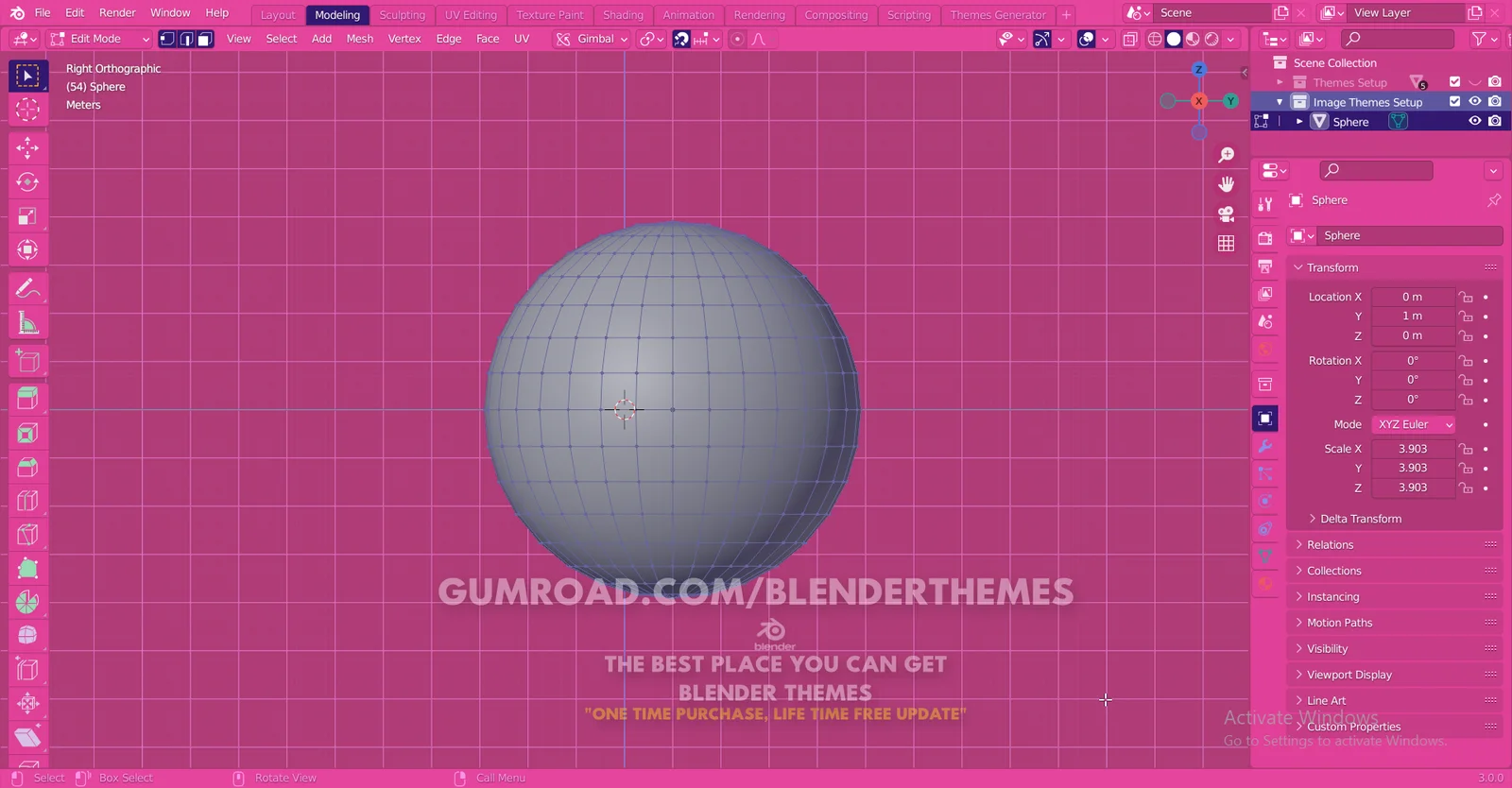Viewport: 1512px width, 788px height.
Task: Choose the Scale tool
Action: click(x=27, y=215)
